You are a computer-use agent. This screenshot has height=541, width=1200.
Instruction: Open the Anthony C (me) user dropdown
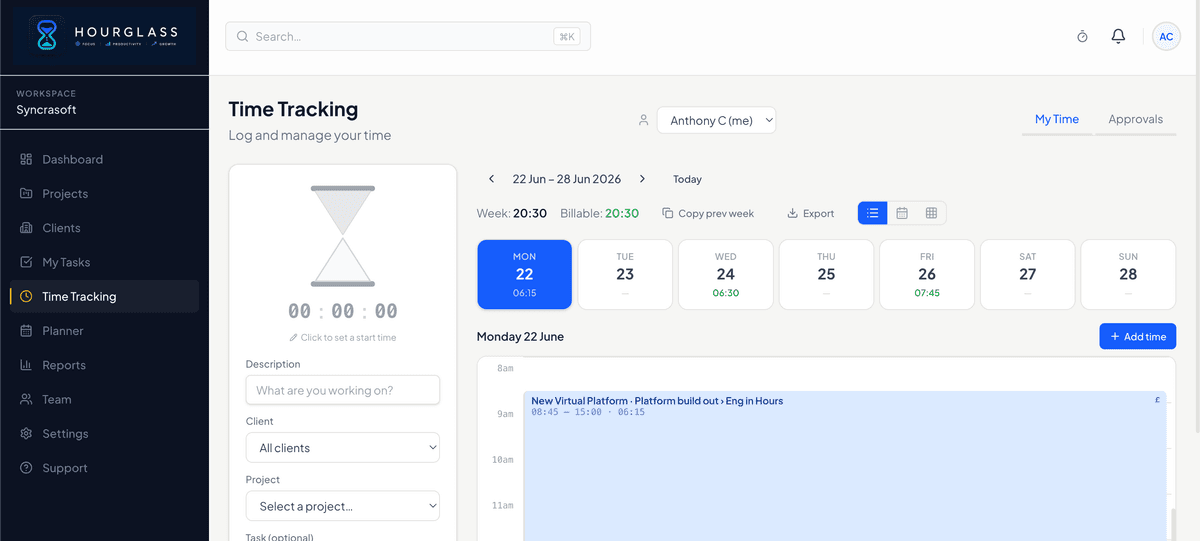click(x=716, y=120)
